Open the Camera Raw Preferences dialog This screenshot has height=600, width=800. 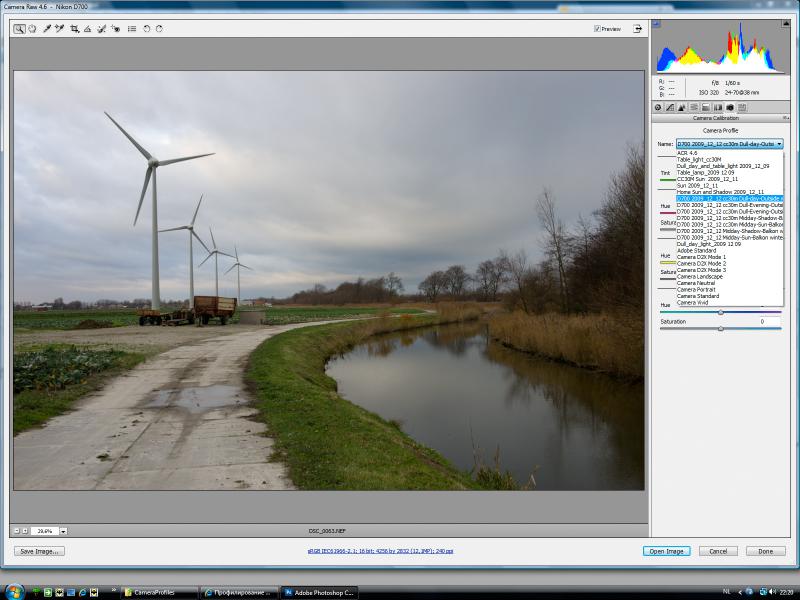pos(132,29)
